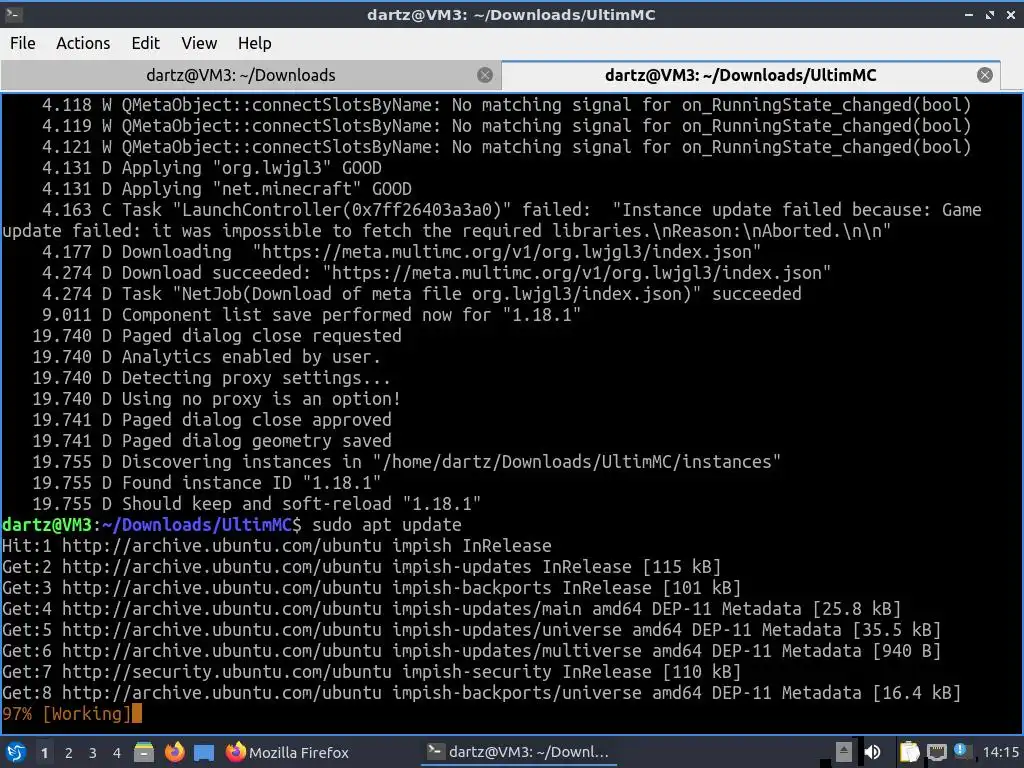Open the Edit menu
The width and height of the screenshot is (1024, 768).
click(x=145, y=43)
